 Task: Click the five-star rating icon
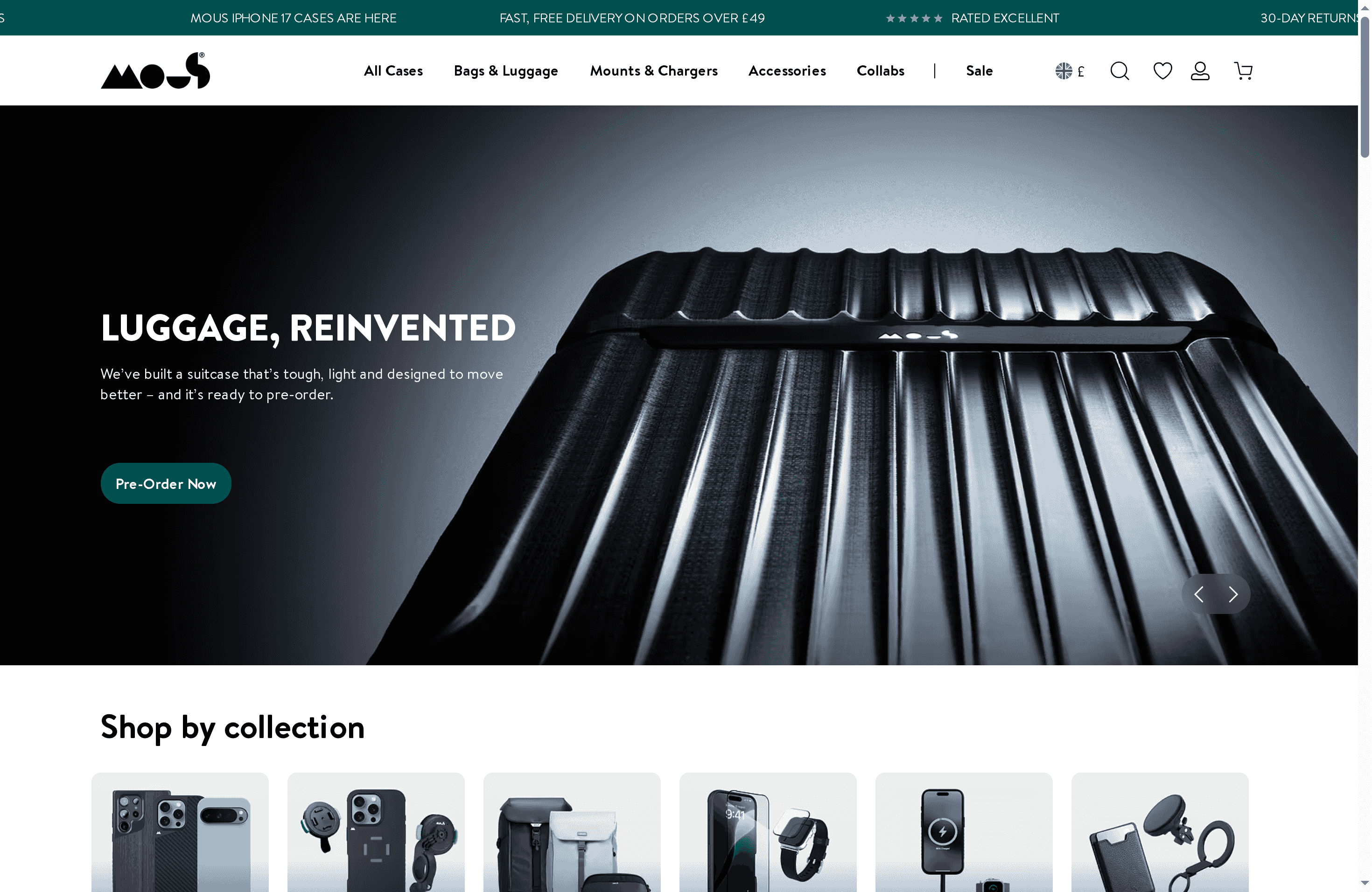913,18
